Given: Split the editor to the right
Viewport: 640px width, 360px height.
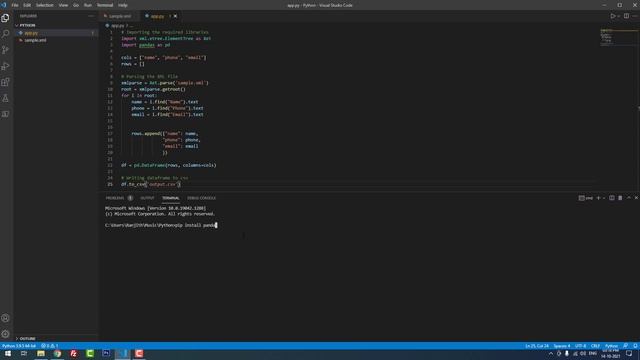Looking at the screenshot, I should 626,16.
